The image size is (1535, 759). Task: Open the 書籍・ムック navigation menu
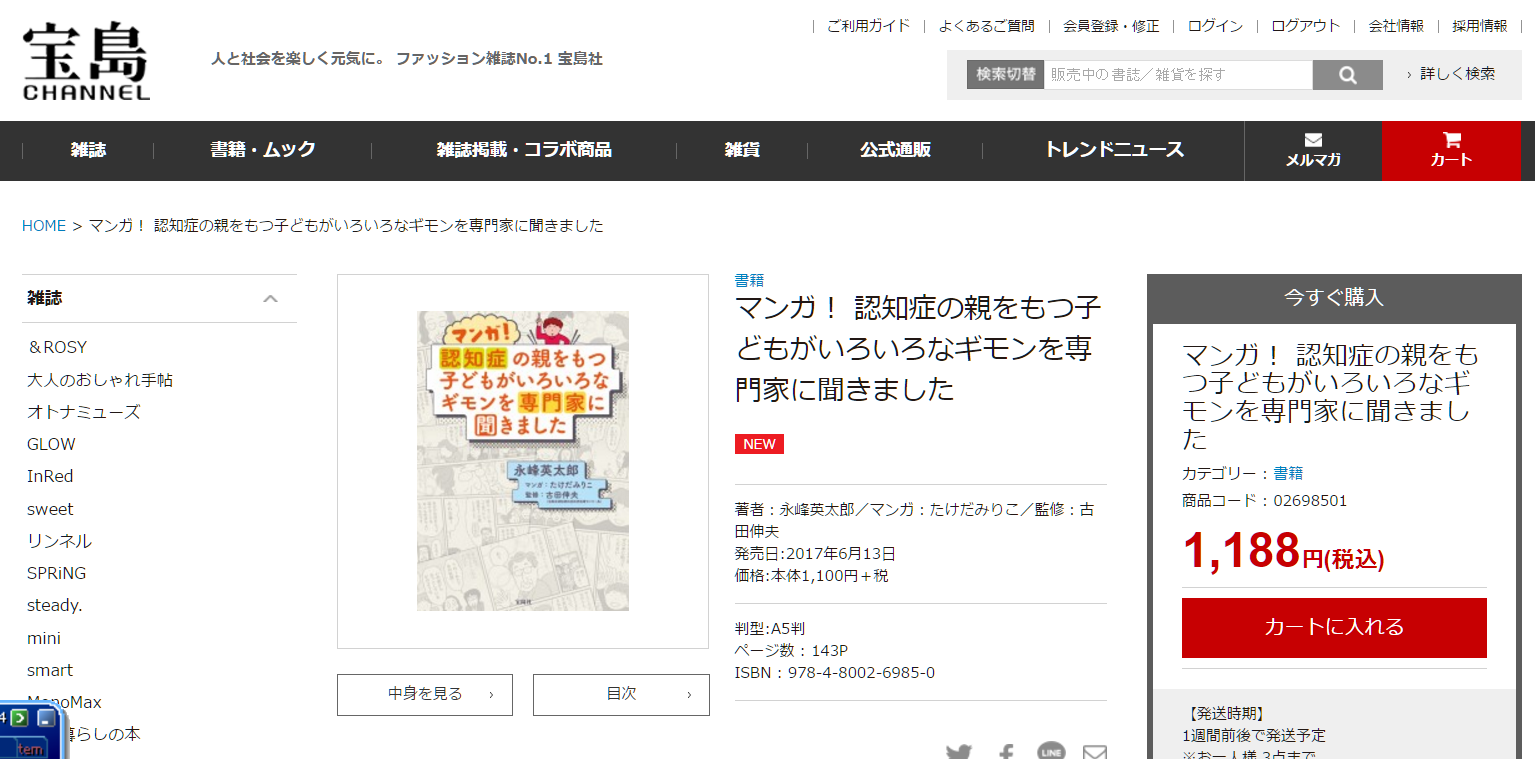pos(263,150)
